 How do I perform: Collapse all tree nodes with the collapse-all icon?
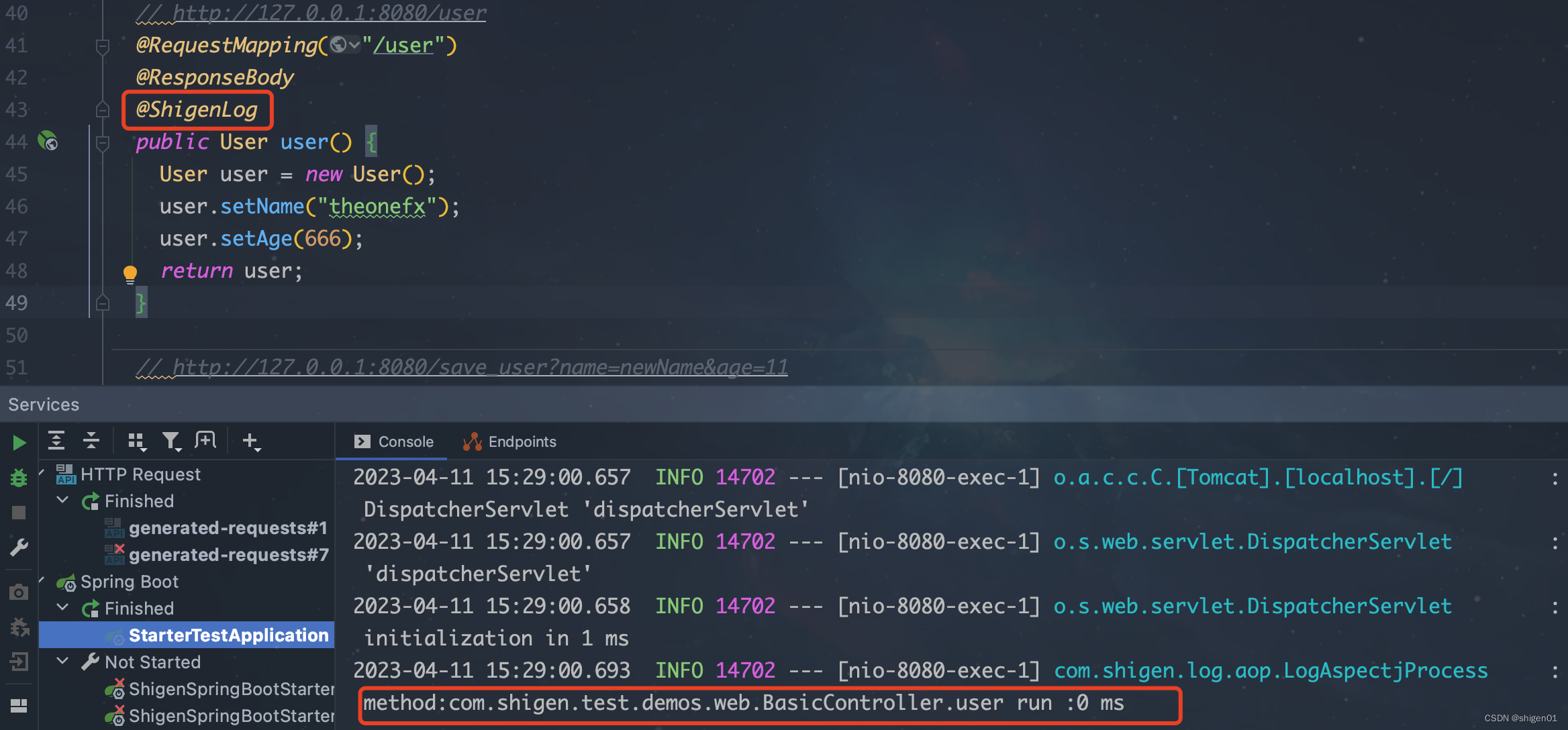tap(91, 441)
